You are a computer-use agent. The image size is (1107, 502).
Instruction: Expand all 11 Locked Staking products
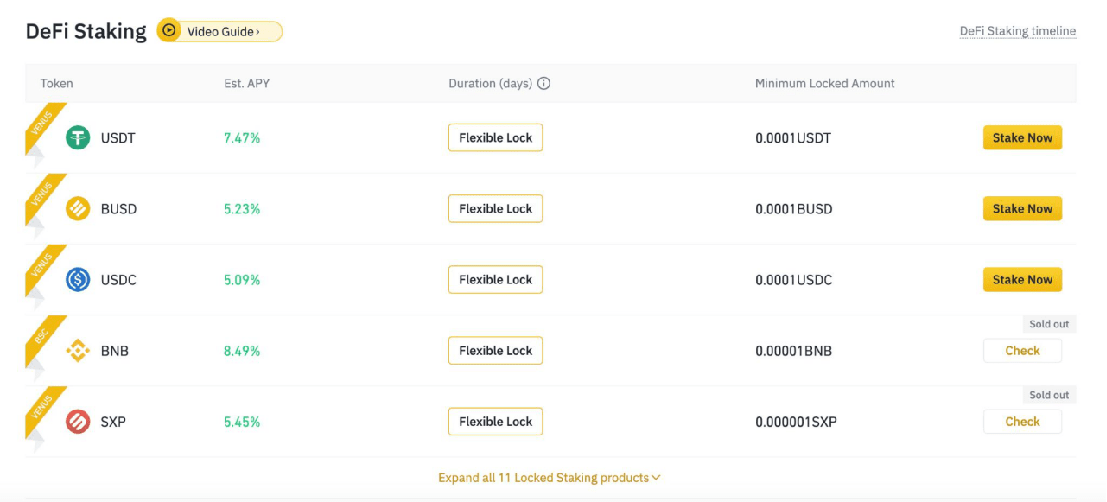point(549,478)
